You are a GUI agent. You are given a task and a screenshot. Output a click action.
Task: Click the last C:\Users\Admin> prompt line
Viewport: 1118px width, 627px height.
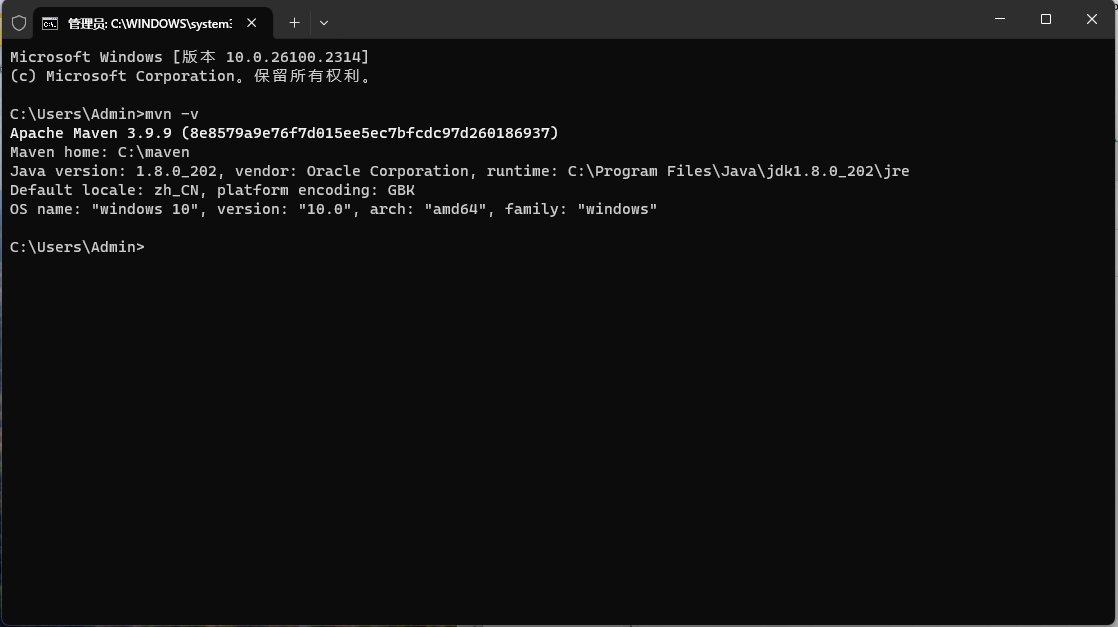click(x=77, y=247)
